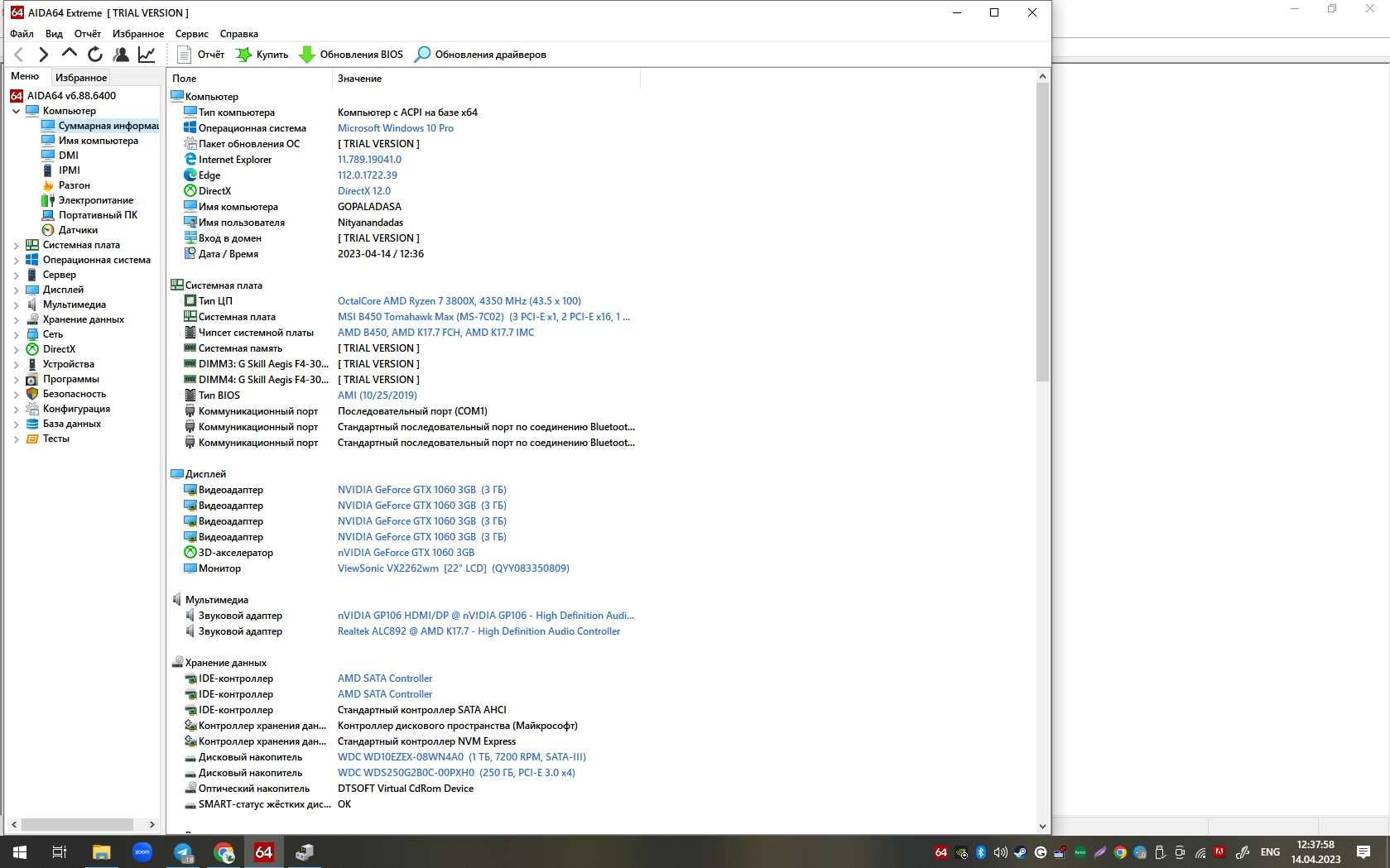The image size is (1390, 868).
Task: Open the Сервис menu
Action: pyautogui.click(x=191, y=34)
